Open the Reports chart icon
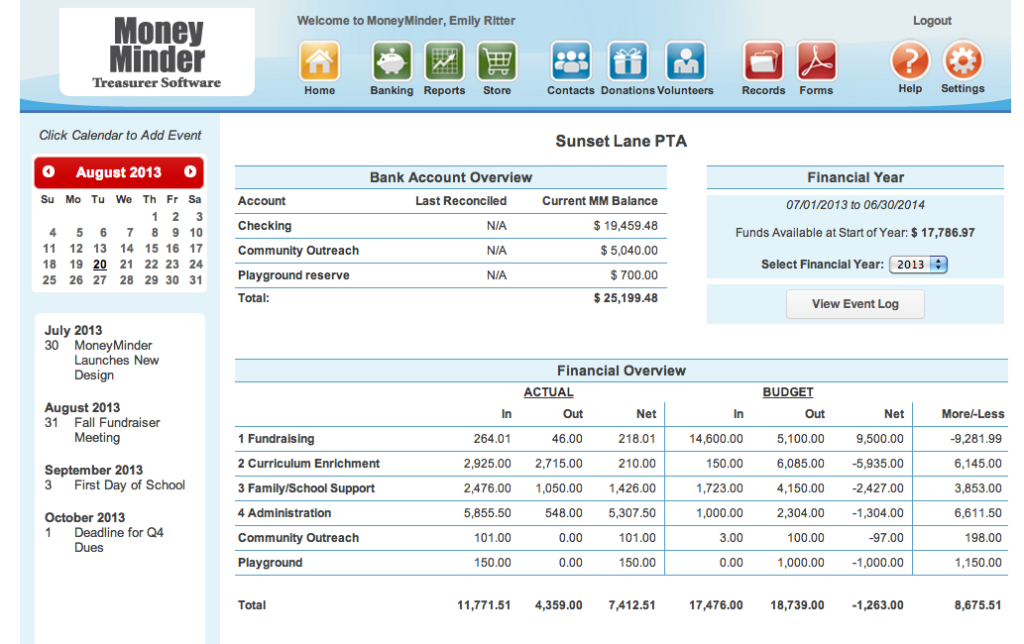This screenshot has width=1024, height=644. (x=445, y=61)
